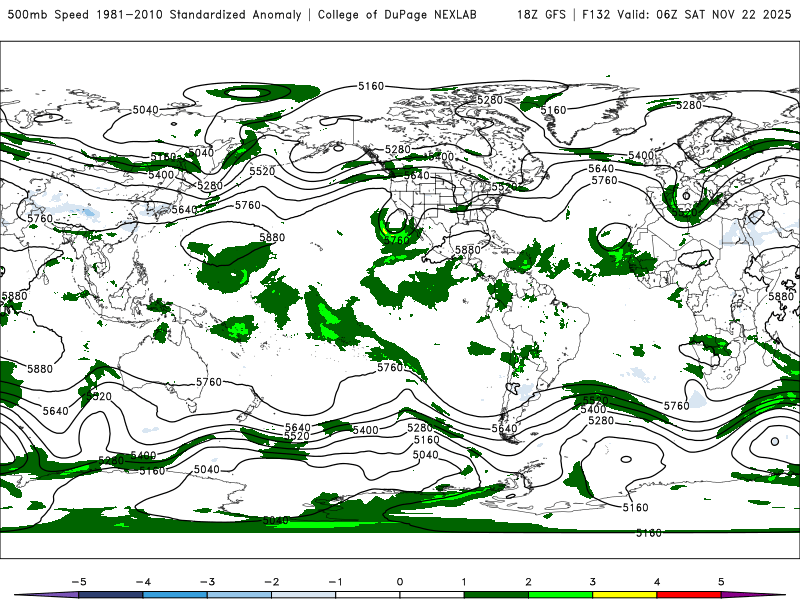Click the '5880' contour label near Cuba

468,249
